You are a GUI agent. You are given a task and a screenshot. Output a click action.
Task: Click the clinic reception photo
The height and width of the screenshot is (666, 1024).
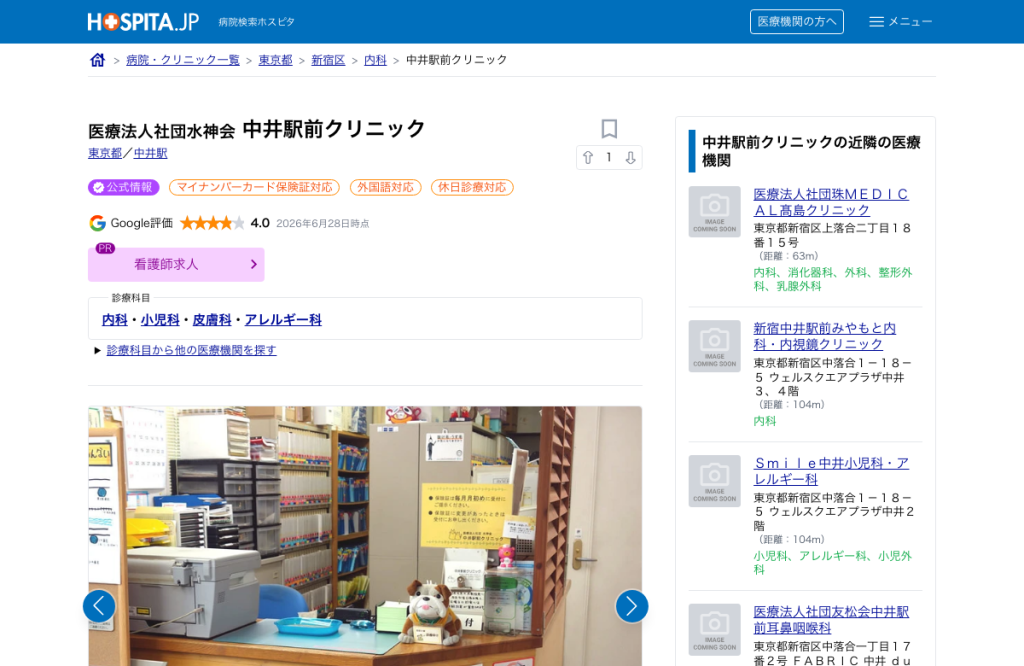click(365, 536)
